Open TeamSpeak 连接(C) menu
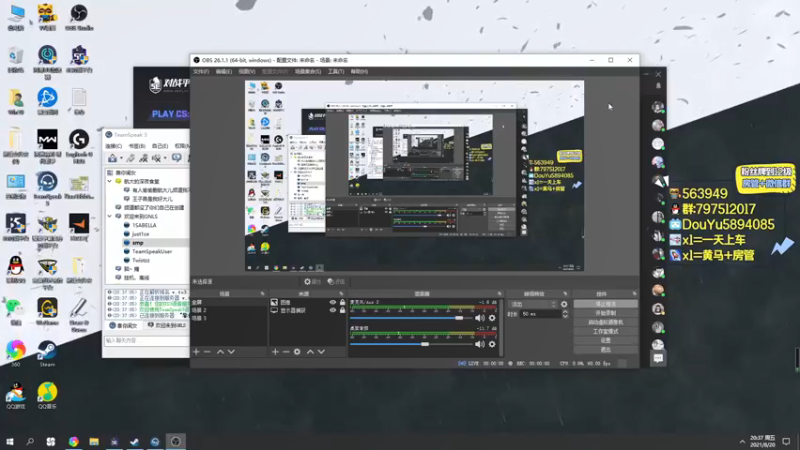The width and height of the screenshot is (800, 450). click(113, 146)
